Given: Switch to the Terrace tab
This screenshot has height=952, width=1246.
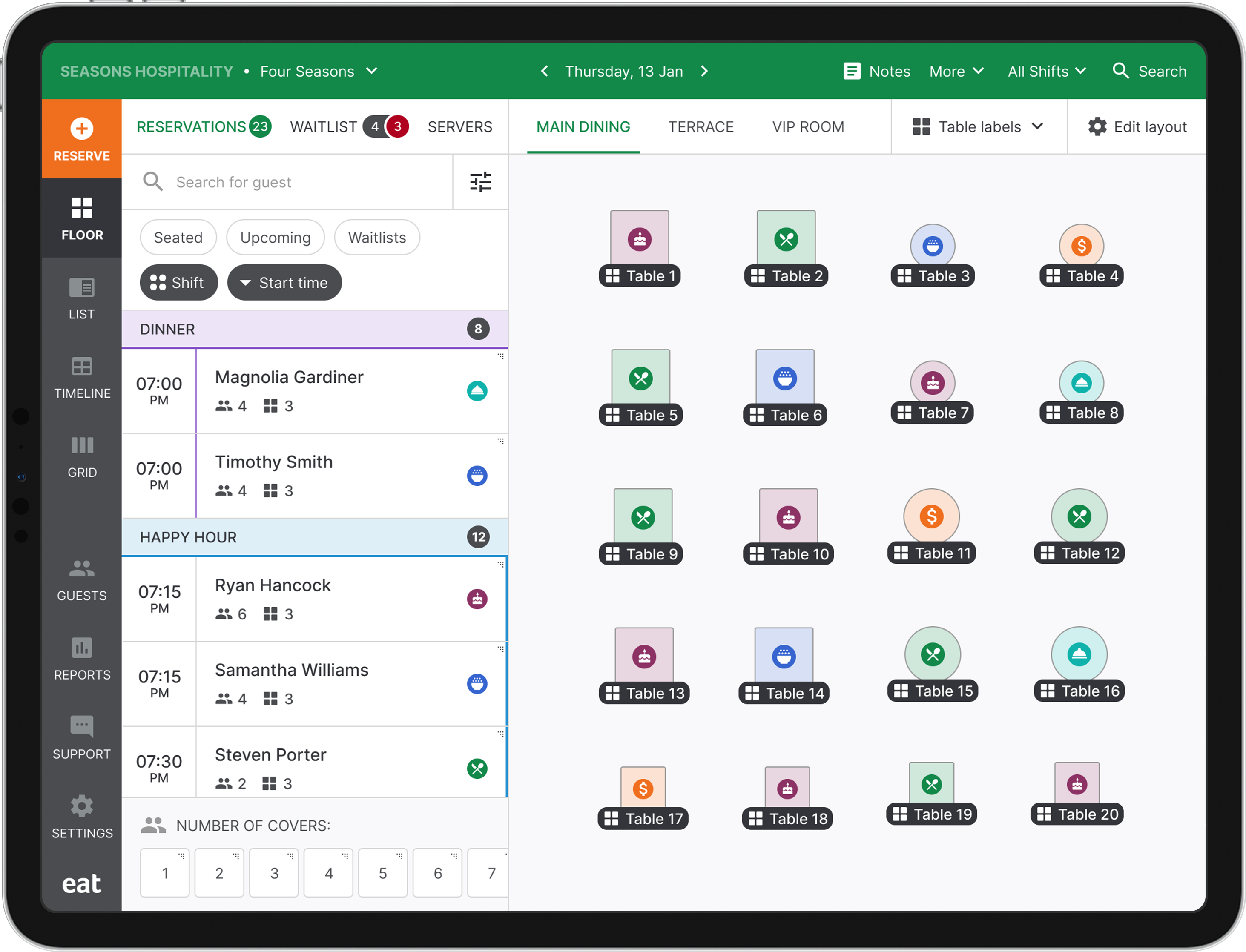Looking at the screenshot, I should tap(701, 126).
